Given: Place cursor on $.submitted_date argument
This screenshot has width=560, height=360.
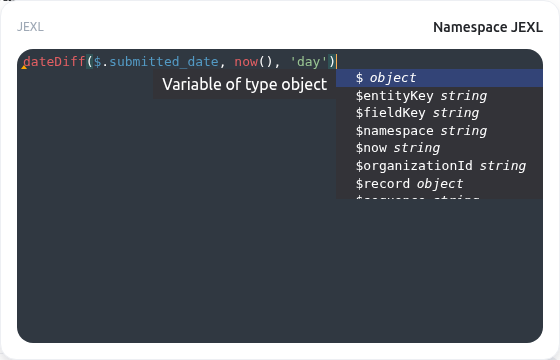Looking at the screenshot, I should [x=156, y=61].
